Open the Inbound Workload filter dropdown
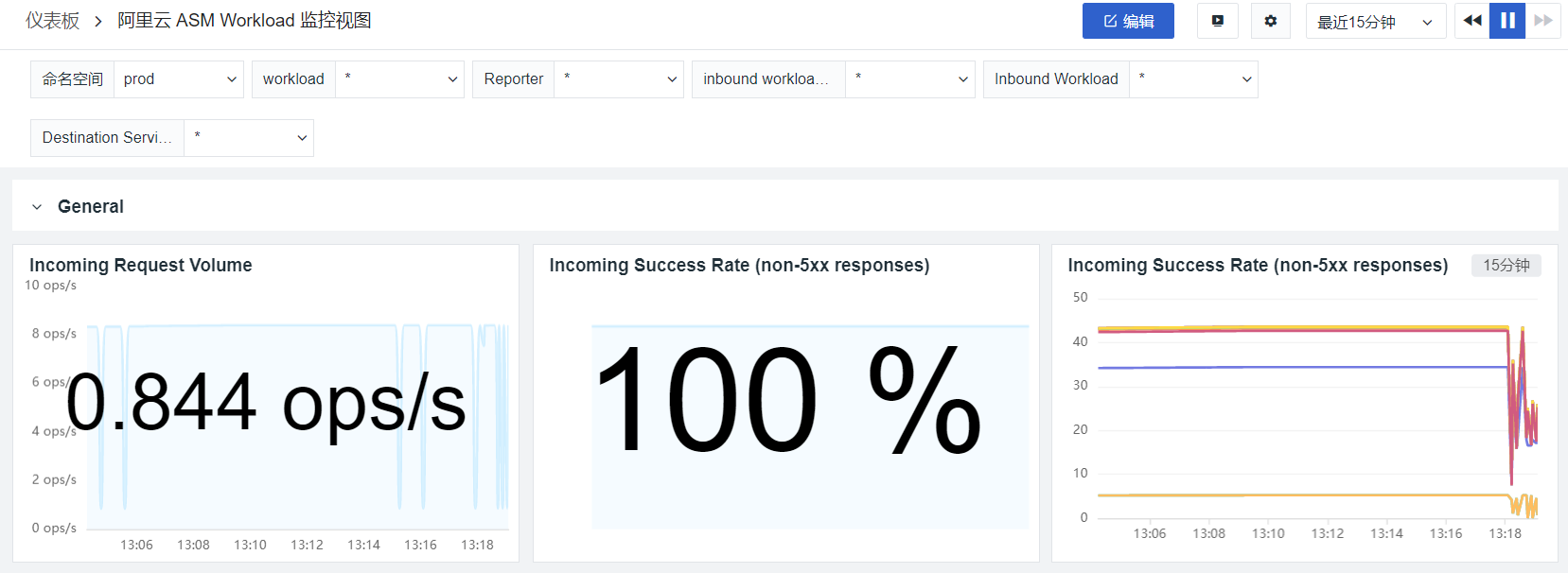1568x573 pixels. (x=1193, y=79)
